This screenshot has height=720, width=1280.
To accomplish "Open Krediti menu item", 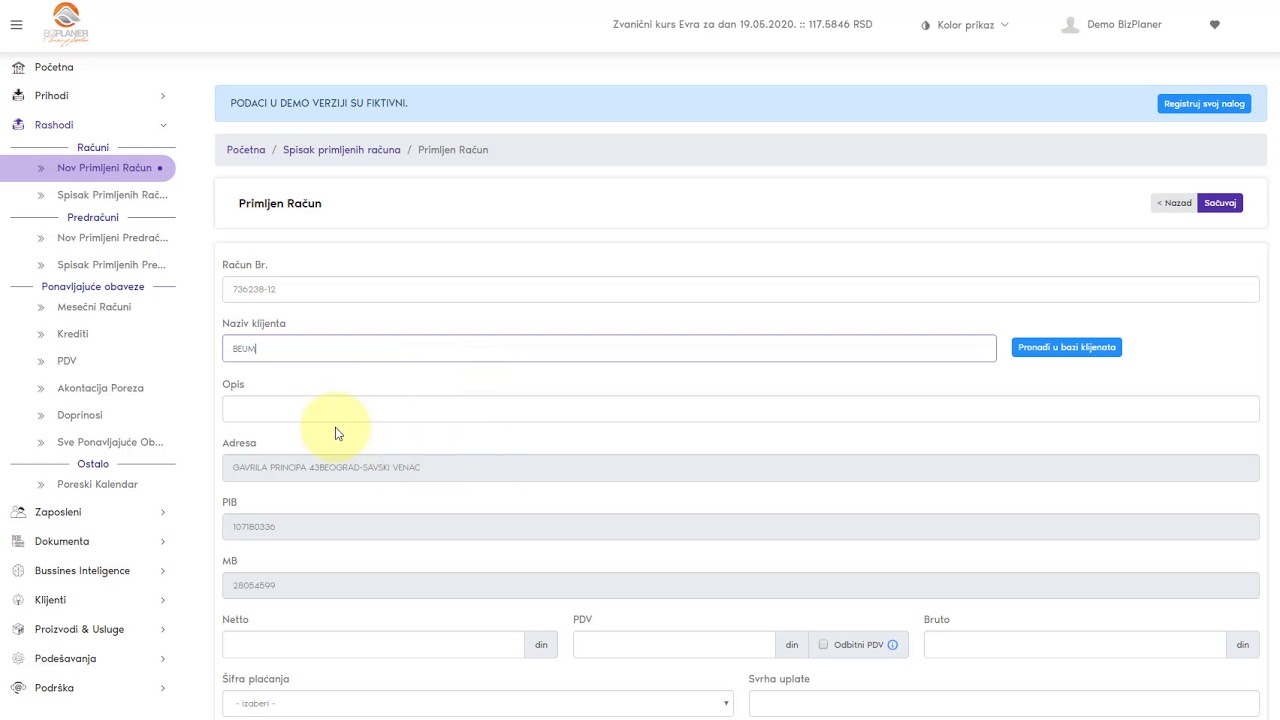I will click(73, 334).
